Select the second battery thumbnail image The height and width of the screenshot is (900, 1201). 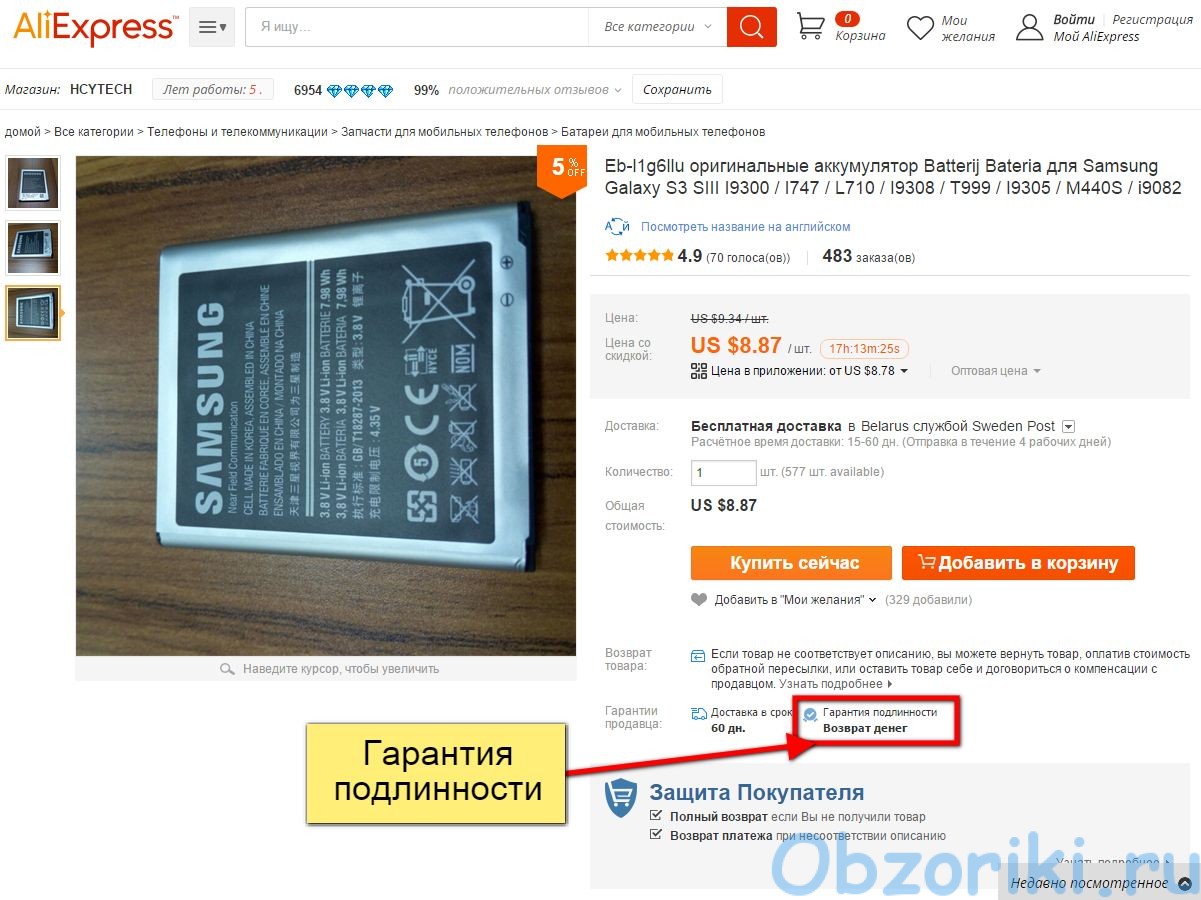point(33,248)
